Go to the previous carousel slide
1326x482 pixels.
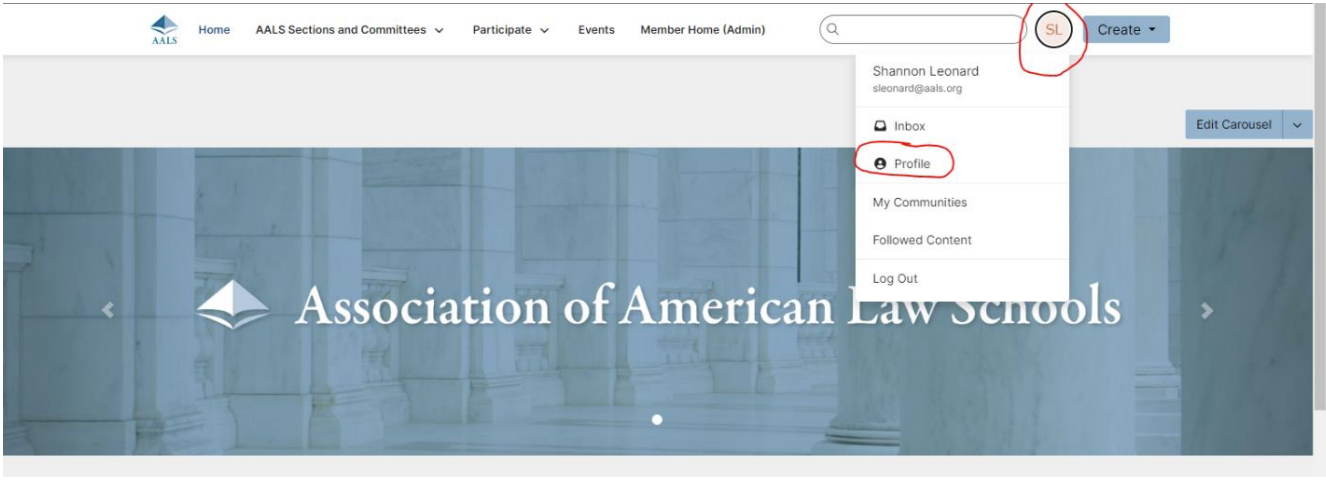(x=108, y=310)
